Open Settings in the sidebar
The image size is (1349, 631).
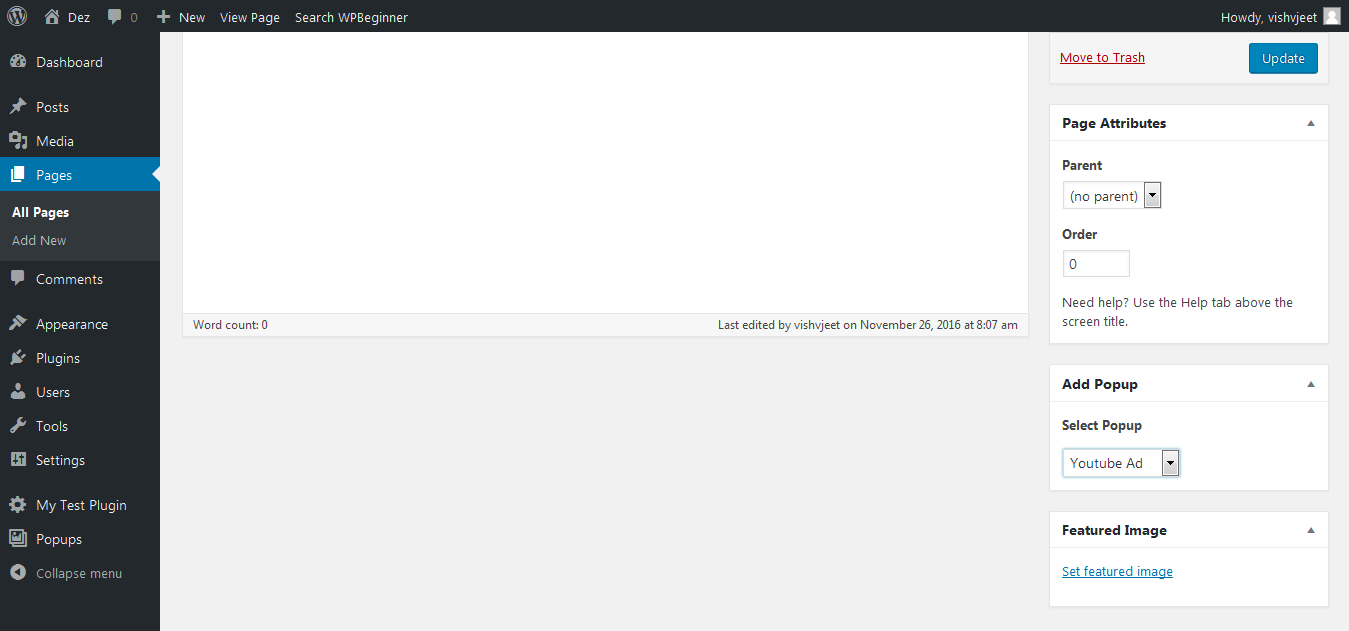click(80, 460)
